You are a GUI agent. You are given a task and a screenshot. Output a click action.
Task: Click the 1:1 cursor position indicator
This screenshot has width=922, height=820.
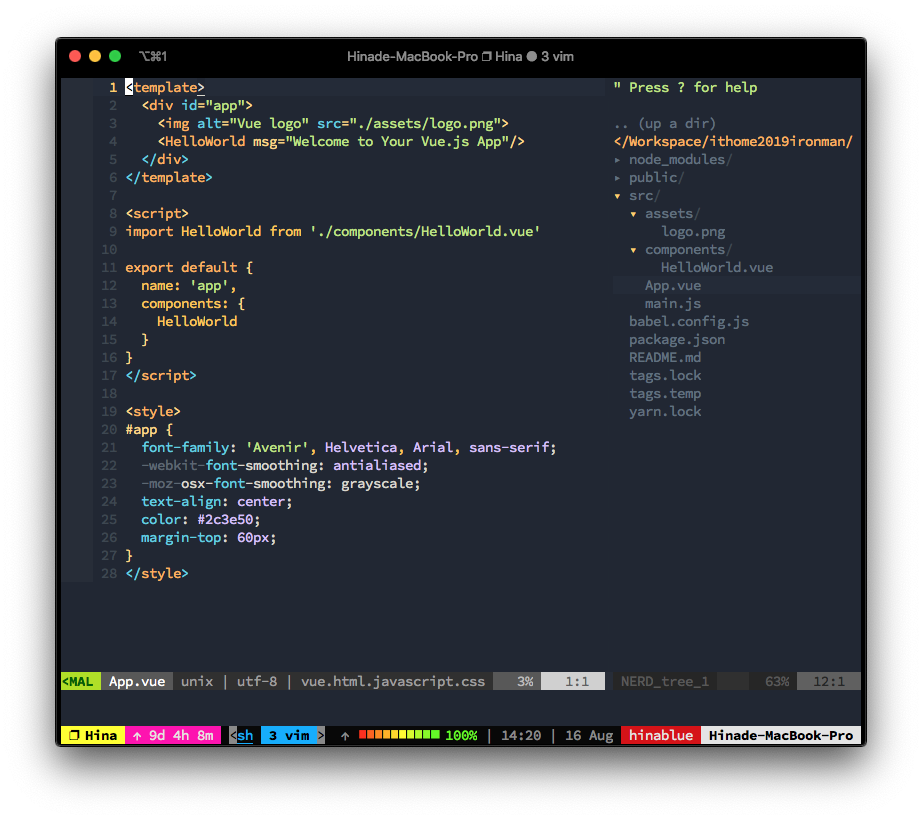pos(577,681)
